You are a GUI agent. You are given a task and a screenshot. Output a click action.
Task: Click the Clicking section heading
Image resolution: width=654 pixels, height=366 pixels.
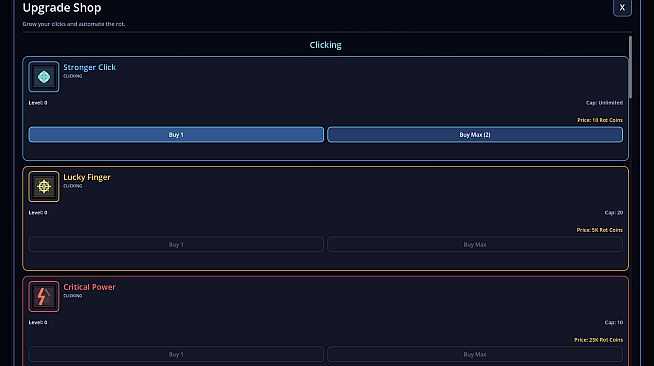click(325, 45)
